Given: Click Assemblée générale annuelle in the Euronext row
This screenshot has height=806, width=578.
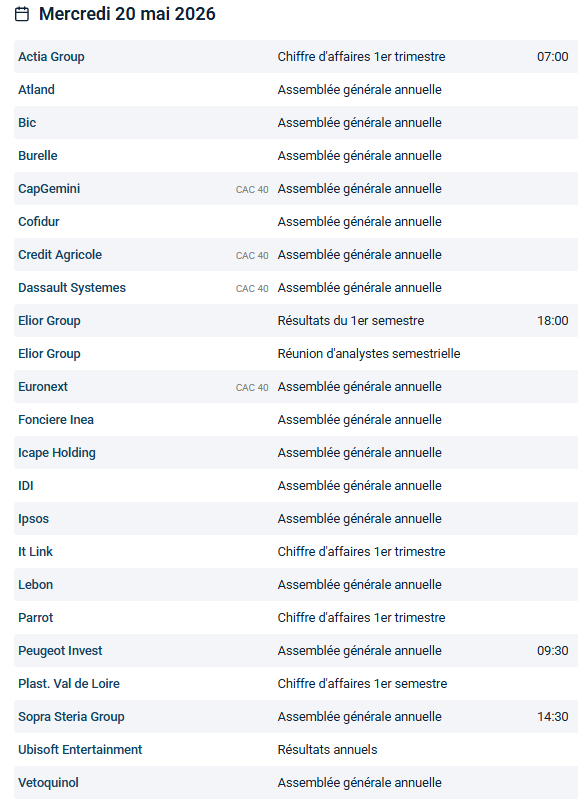Looking at the screenshot, I should pyautogui.click(x=359, y=387).
